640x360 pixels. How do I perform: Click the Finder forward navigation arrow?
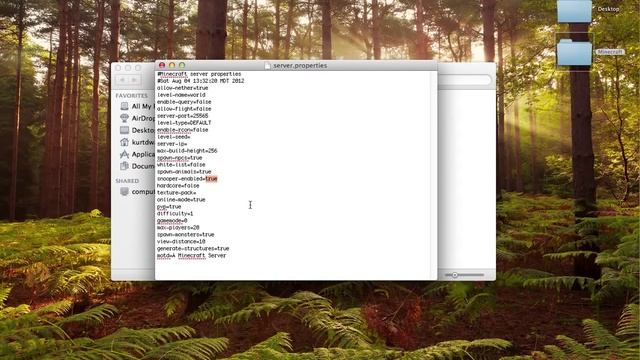point(135,80)
